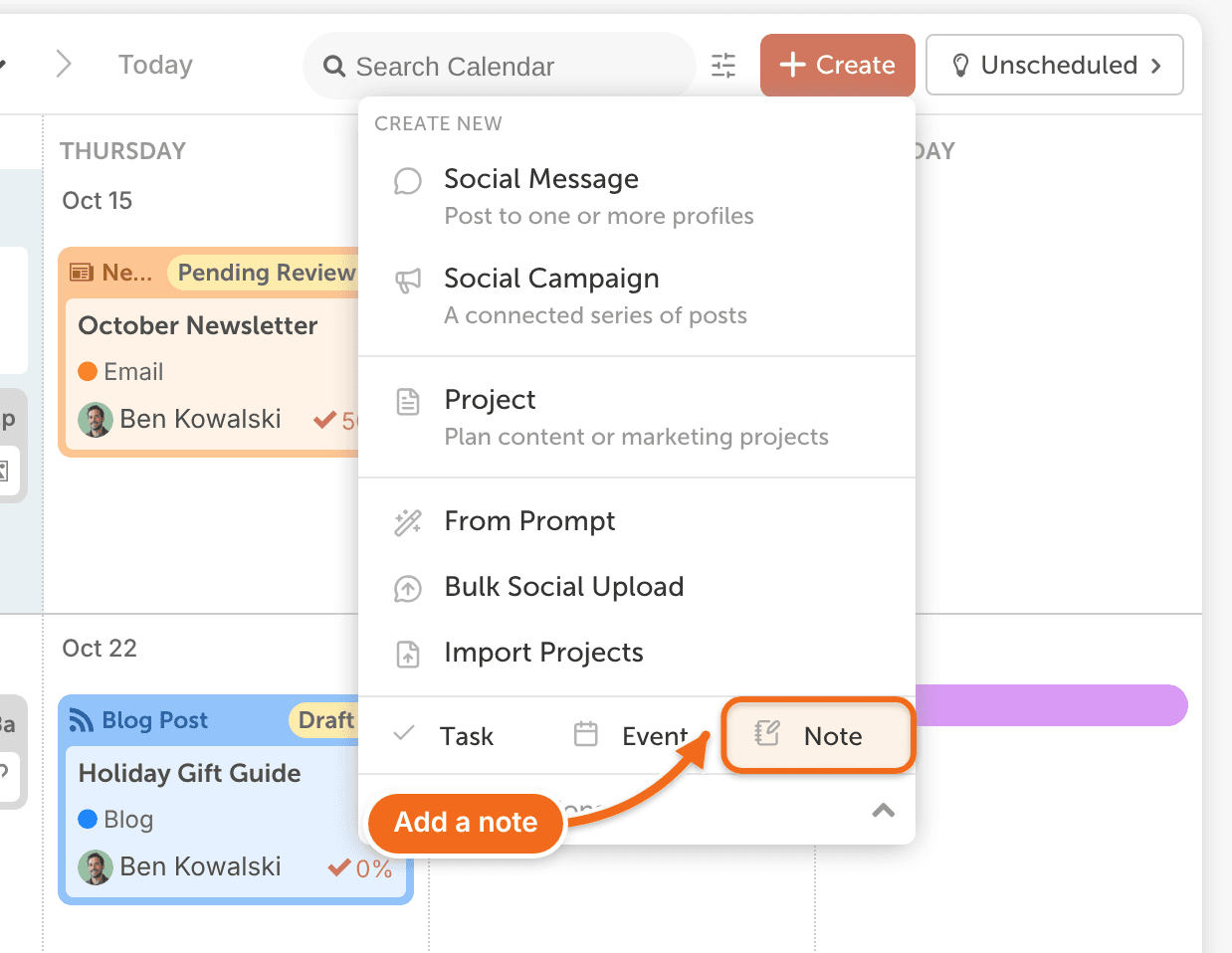This screenshot has height=953, width=1232.
Task: Click the Unscheduled lightbulb icon
Action: coord(960,66)
